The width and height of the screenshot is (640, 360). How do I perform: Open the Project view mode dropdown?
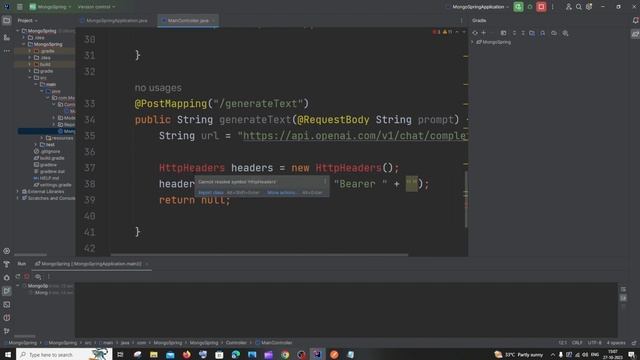[27, 20]
